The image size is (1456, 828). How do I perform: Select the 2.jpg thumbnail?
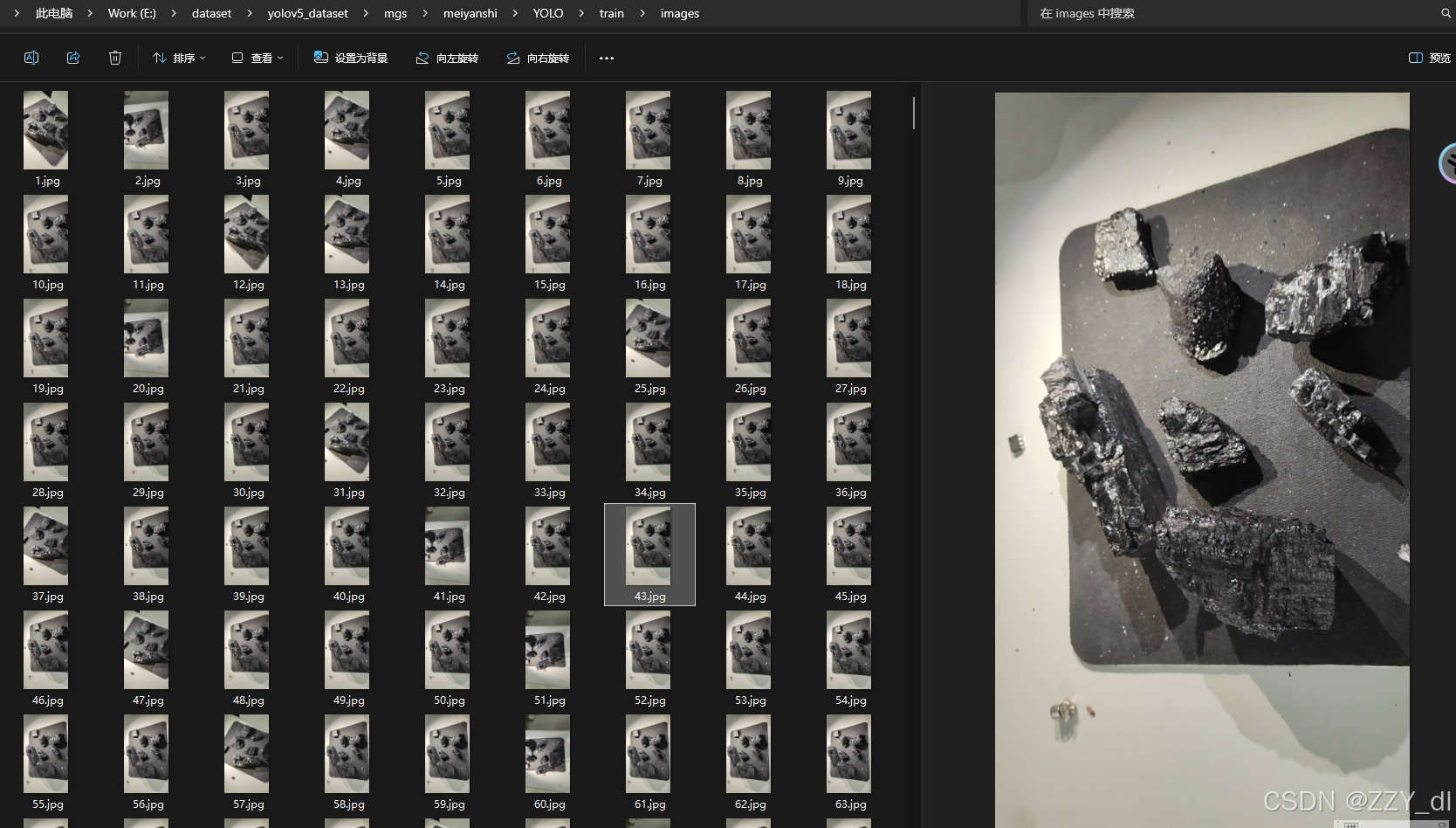click(146, 130)
